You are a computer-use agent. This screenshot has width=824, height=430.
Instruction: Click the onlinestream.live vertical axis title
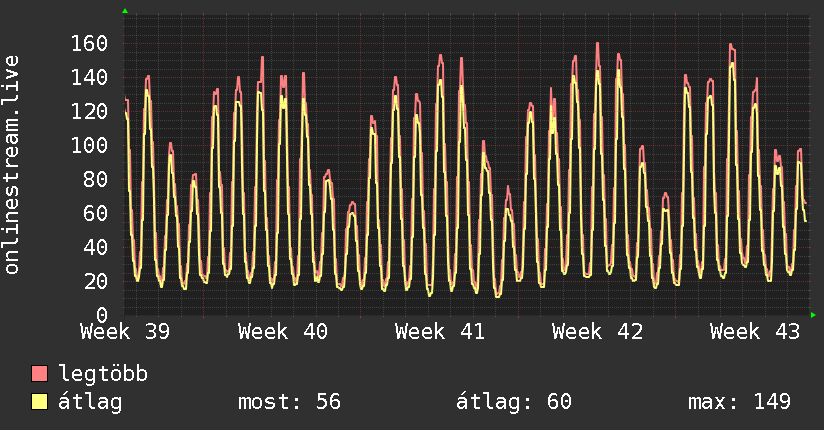12,165
